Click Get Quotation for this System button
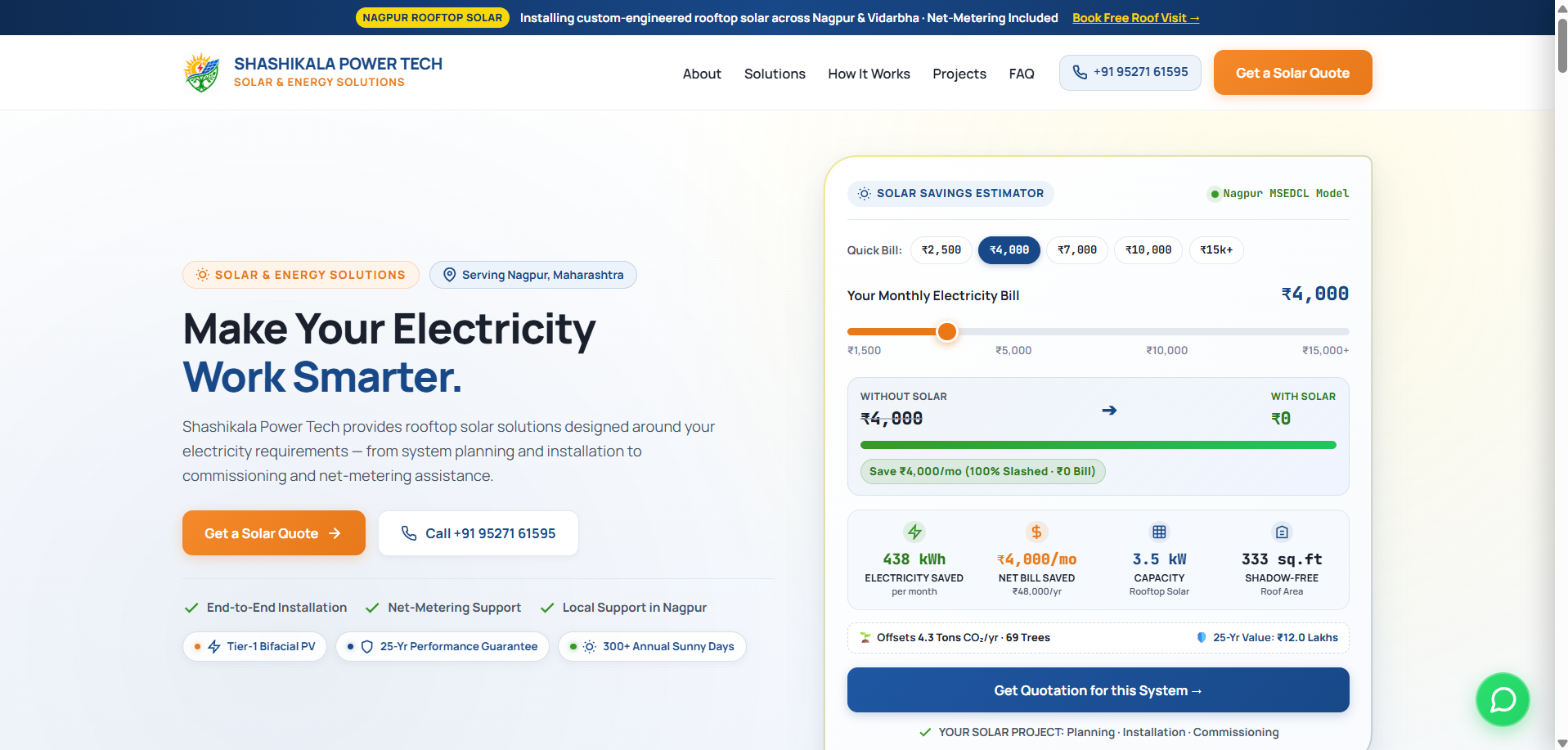Viewport: 1568px width, 750px height. point(1098,690)
